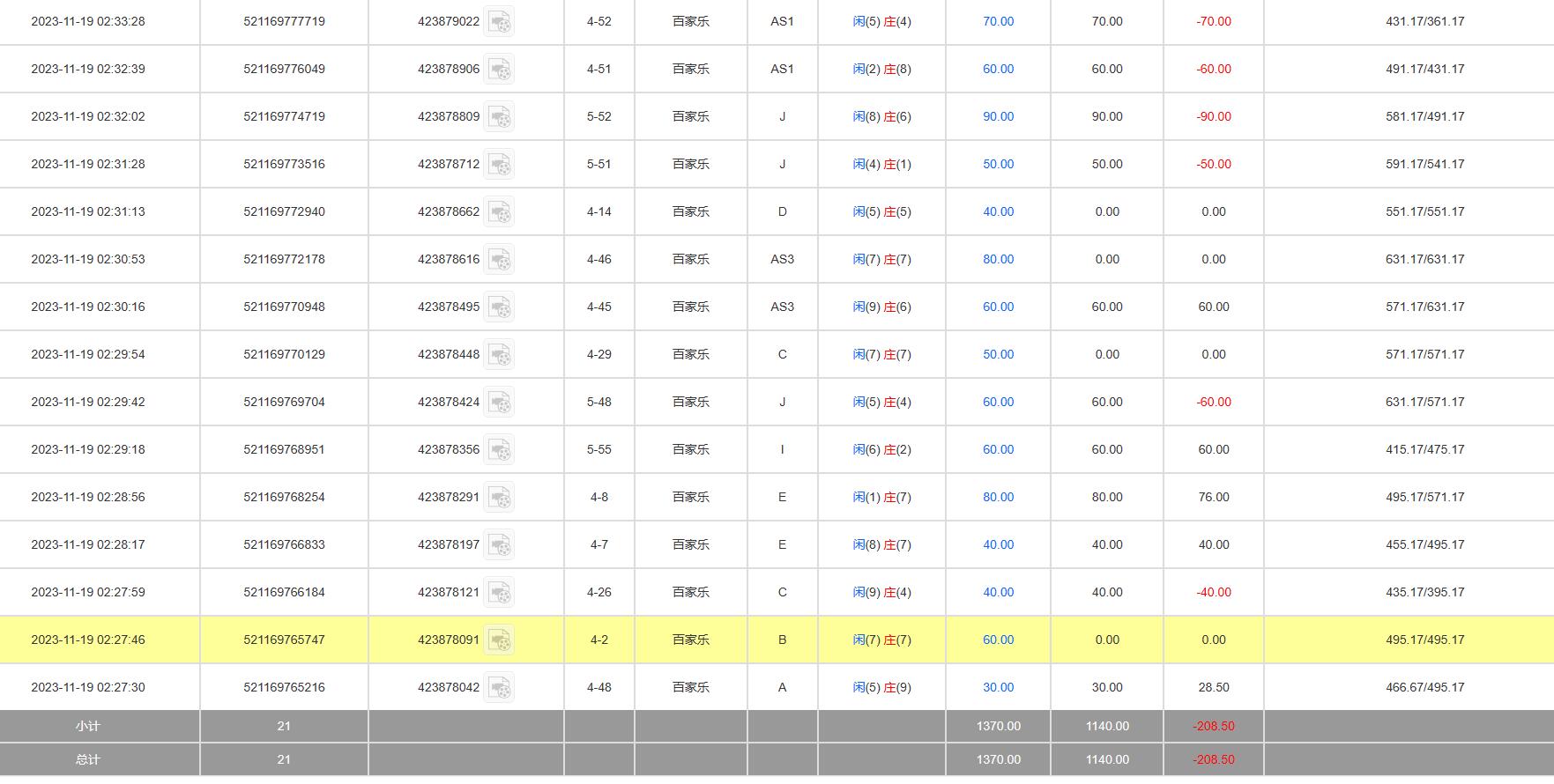This screenshot has height=784, width=1554.
Task: Click valid bet total 1140.00 in 小计 row
Action: coord(1107,726)
